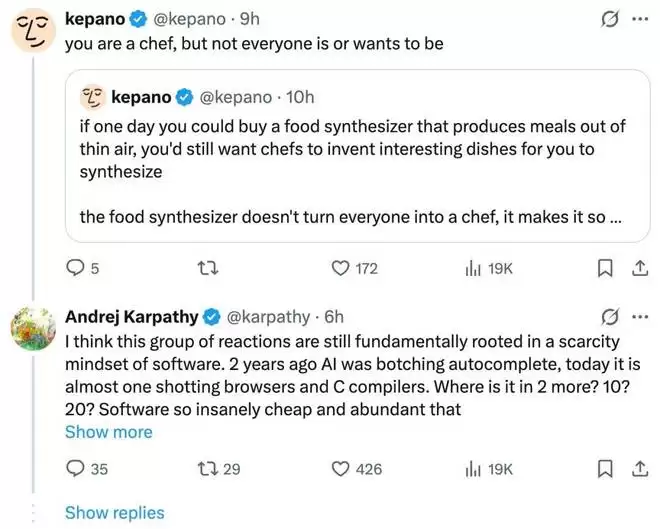View analytics on Karpathy's tweet

pyautogui.click(x=473, y=468)
